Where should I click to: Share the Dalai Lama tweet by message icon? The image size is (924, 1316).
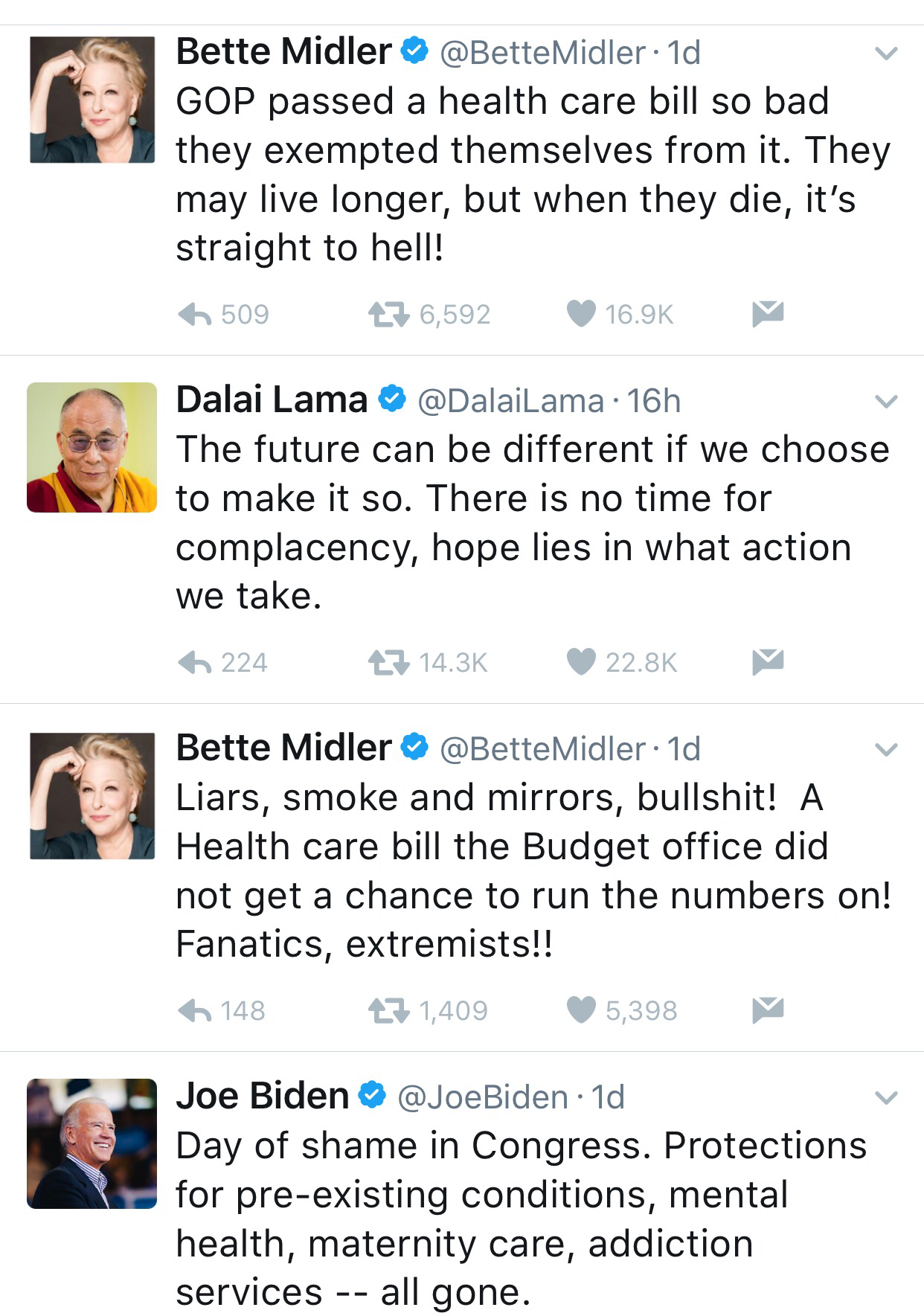[768, 661]
